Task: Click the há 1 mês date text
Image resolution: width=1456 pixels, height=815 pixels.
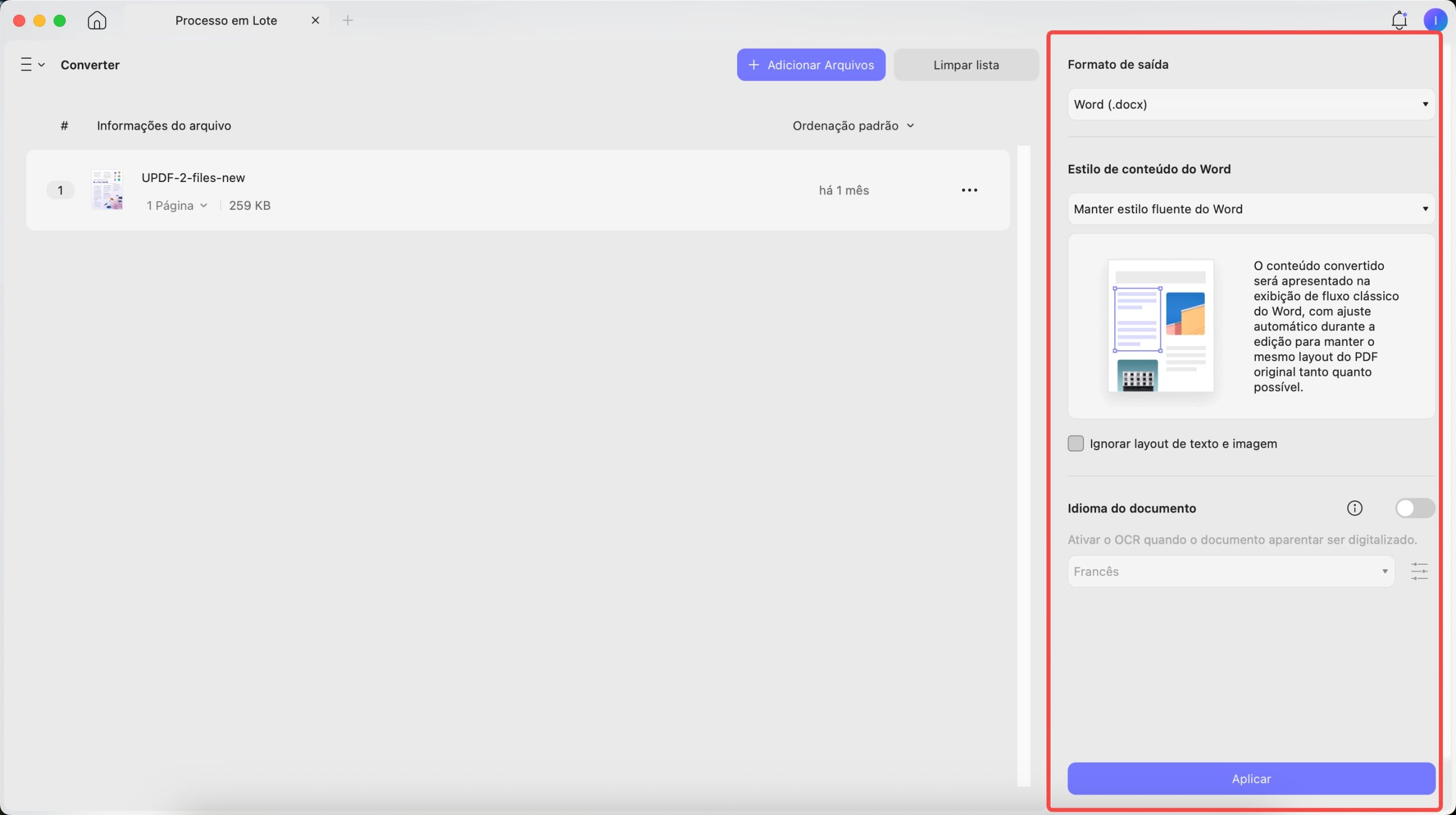Action: 843,190
